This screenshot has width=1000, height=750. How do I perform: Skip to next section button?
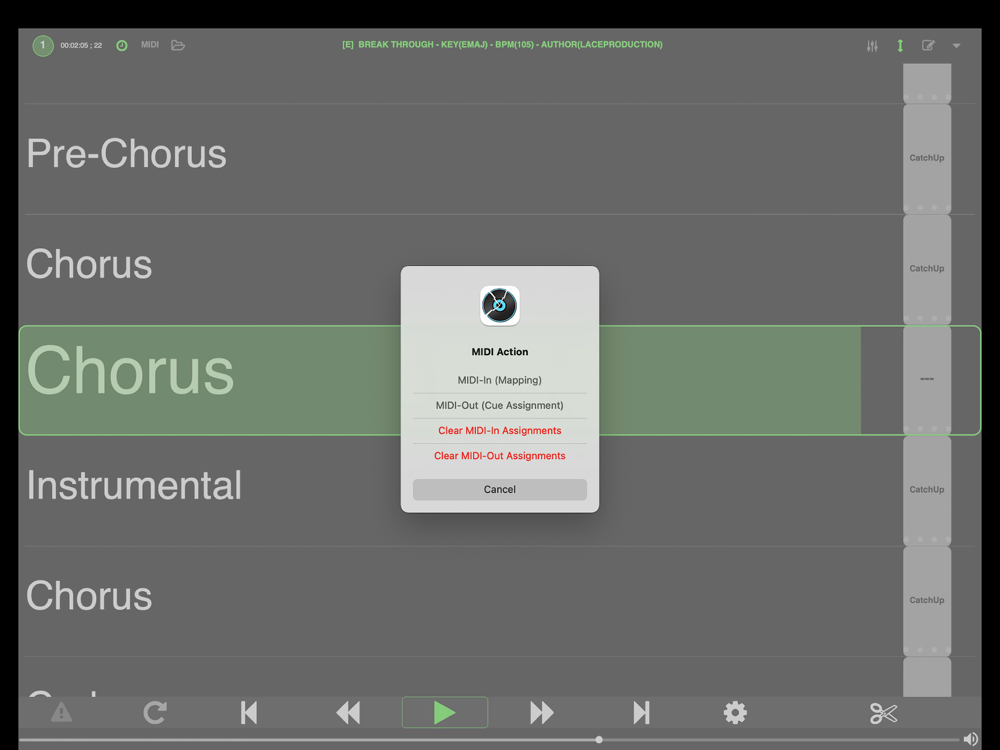point(641,712)
